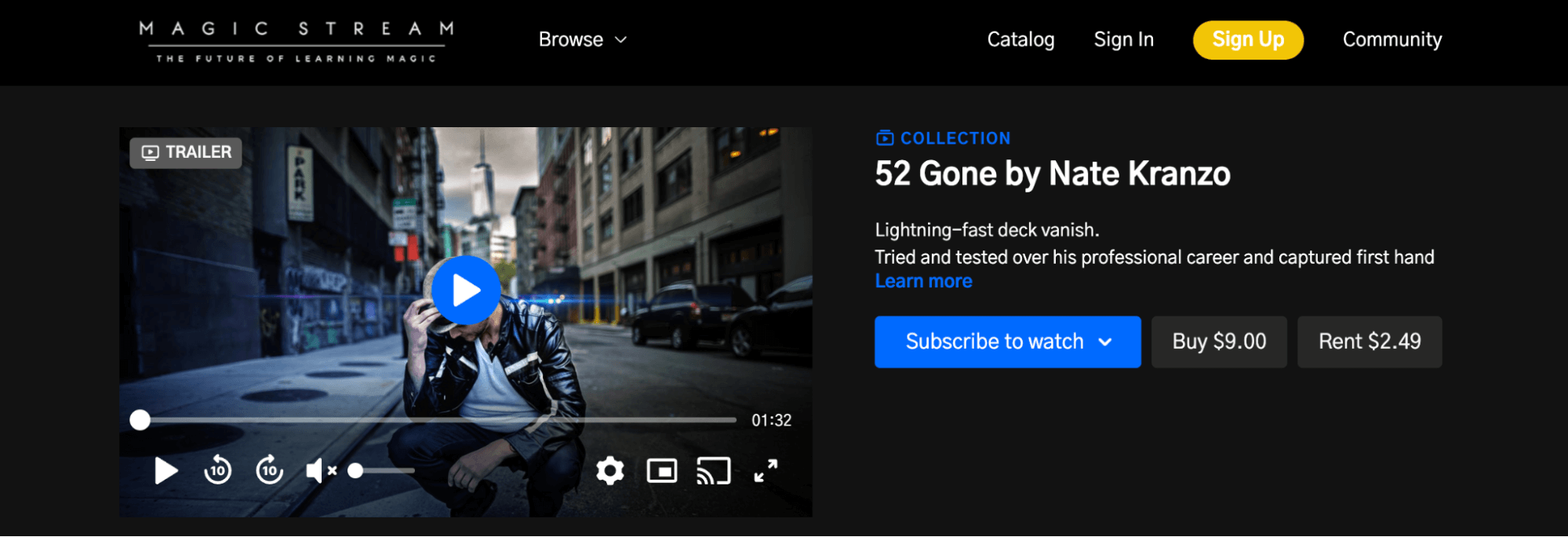Click the chevron arrow beside Browse
Viewport: 1568px width, 537px height.
(x=620, y=40)
